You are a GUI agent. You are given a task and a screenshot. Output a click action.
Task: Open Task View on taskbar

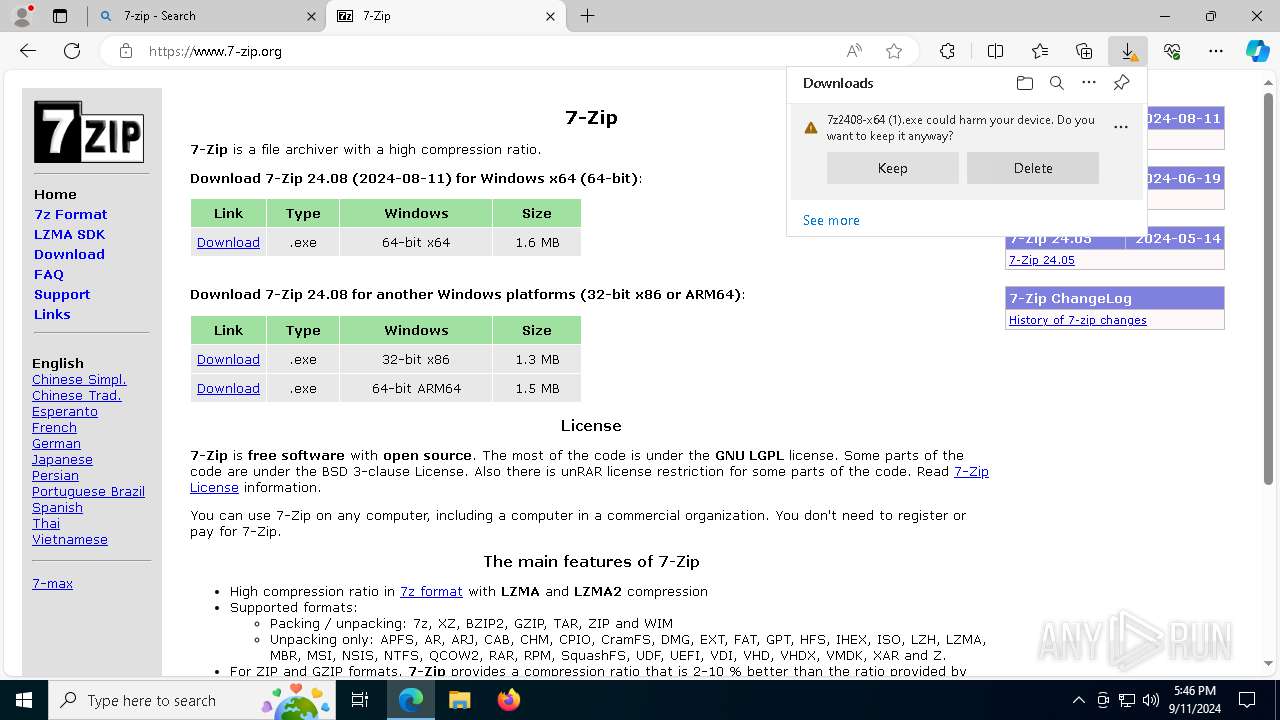tap(360, 700)
